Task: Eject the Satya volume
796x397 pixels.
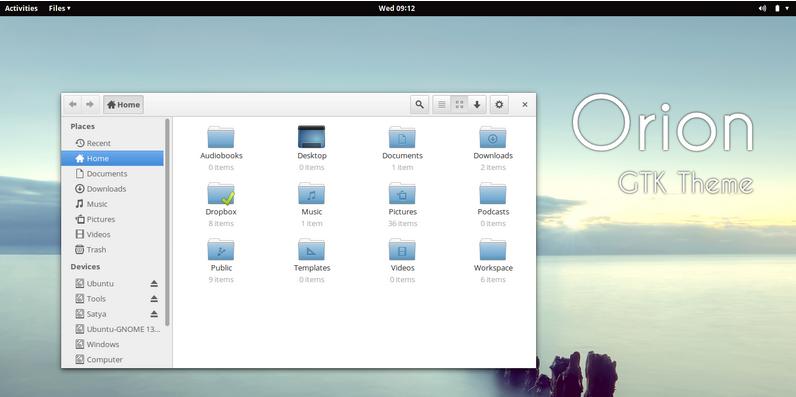Action: click(154, 314)
